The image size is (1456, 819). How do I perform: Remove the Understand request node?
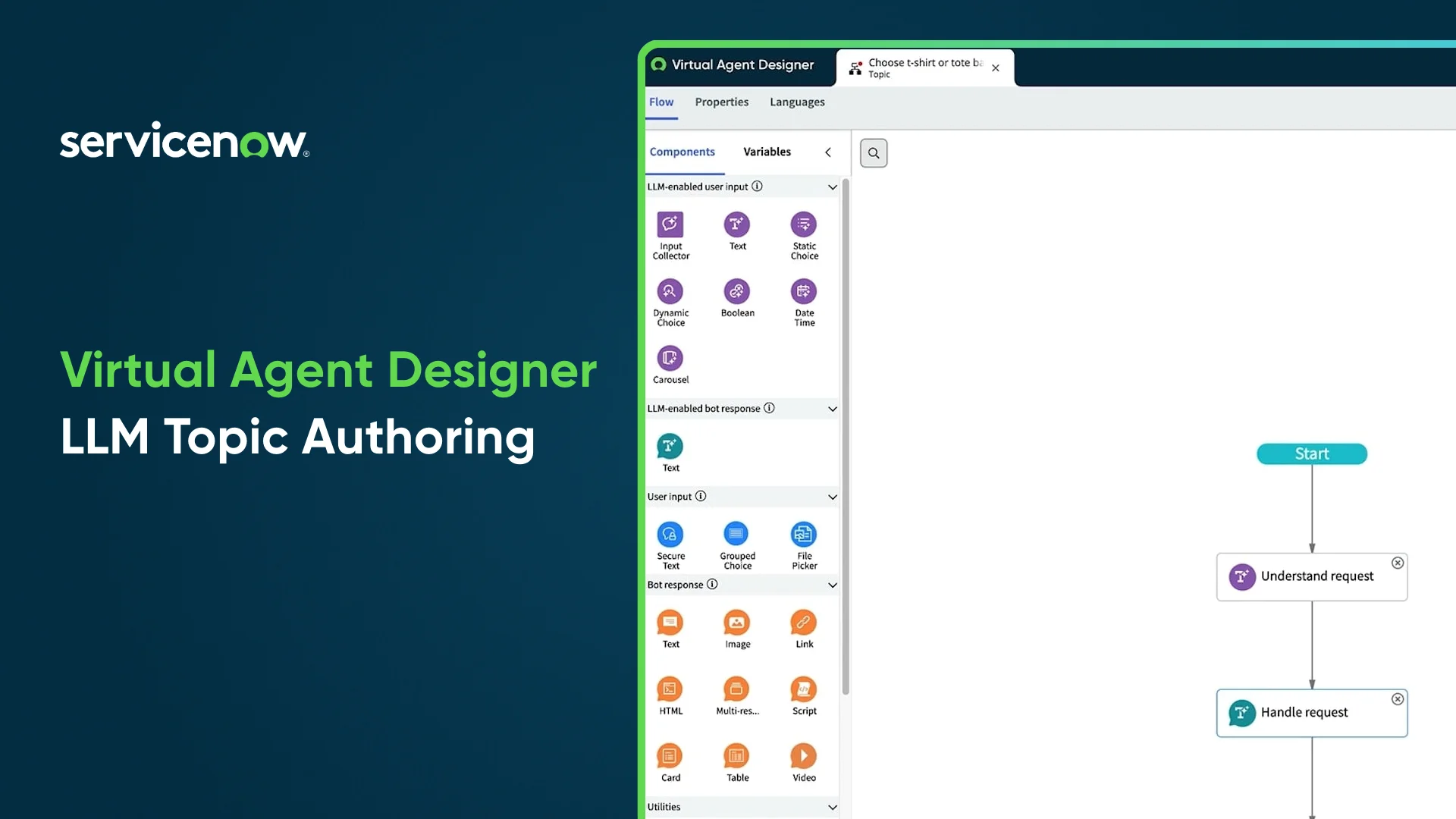1398,563
